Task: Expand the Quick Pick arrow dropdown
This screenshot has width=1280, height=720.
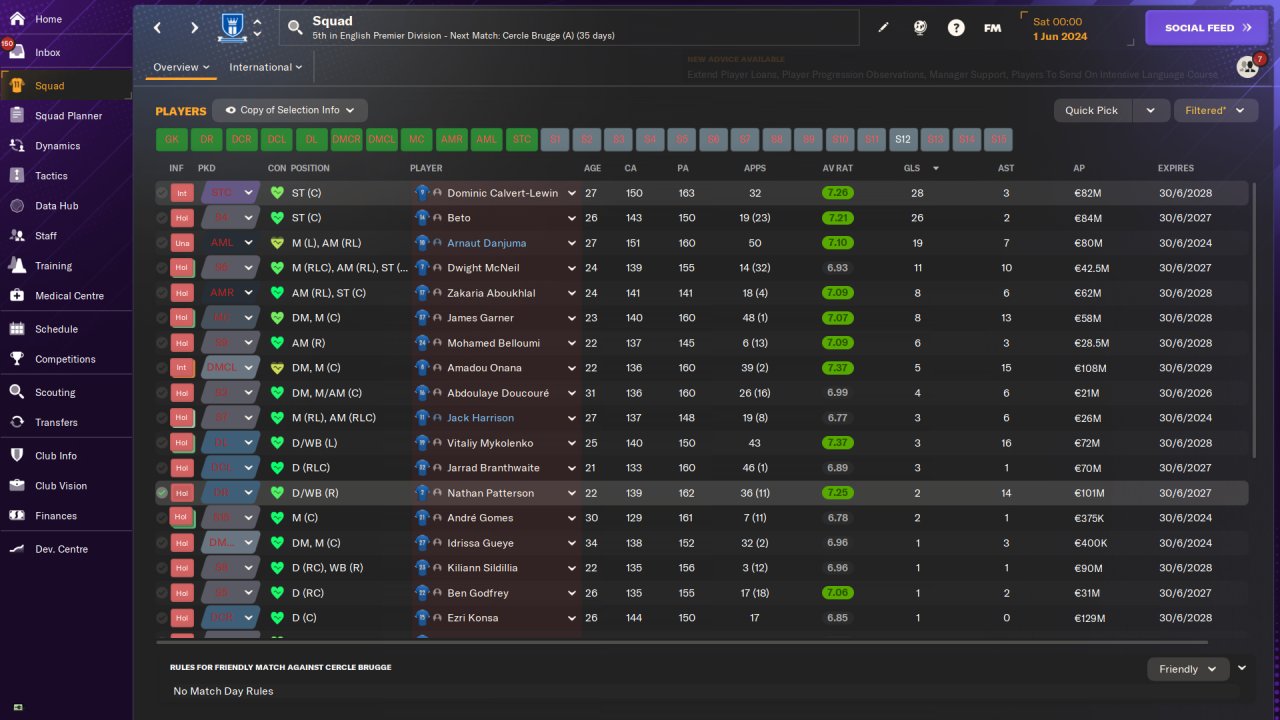Action: click(1150, 110)
